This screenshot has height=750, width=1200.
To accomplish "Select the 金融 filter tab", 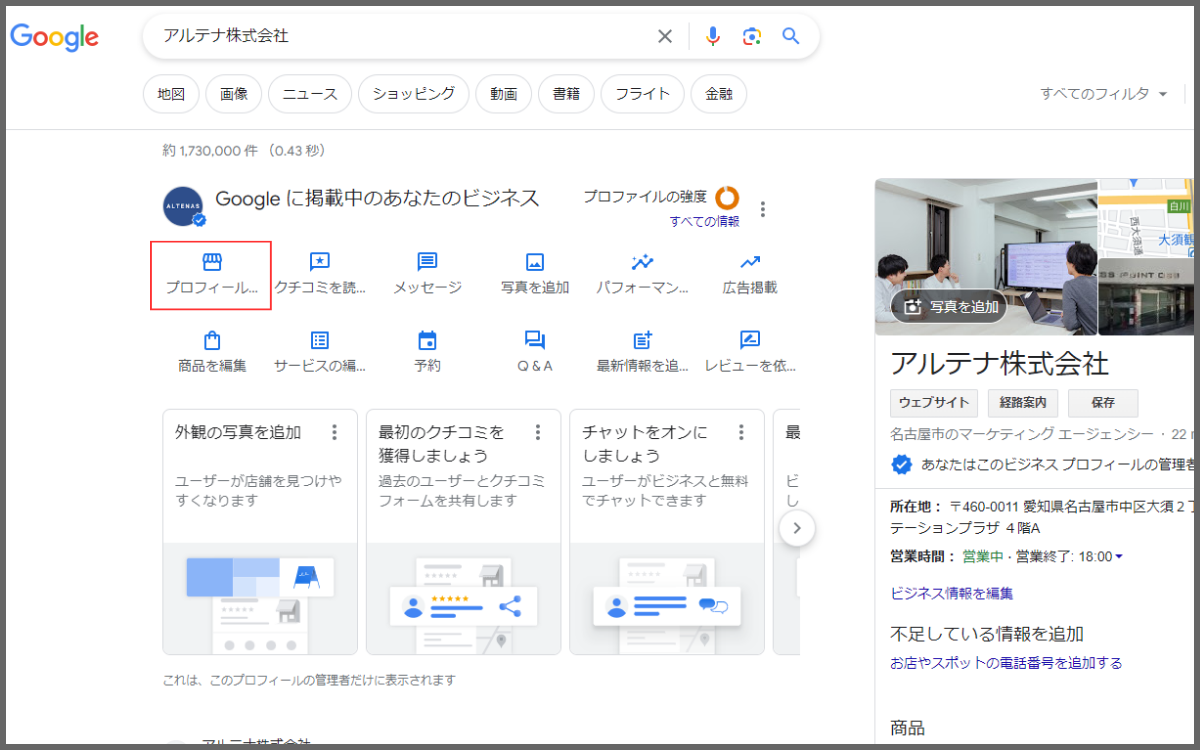I will point(718,94).
